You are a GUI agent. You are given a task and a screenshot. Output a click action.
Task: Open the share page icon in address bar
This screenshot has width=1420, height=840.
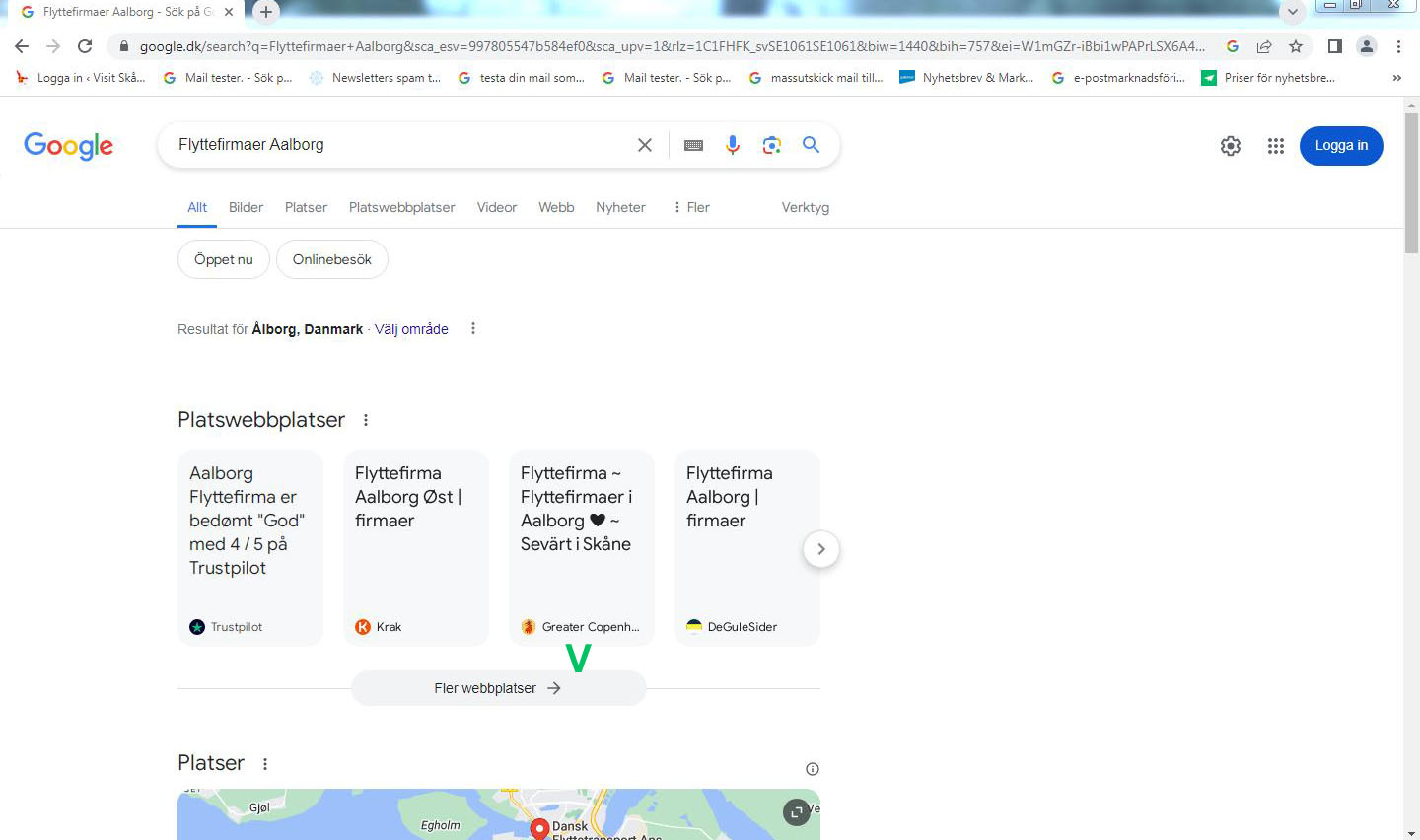pyautogui.click(x=1264, y=46)
